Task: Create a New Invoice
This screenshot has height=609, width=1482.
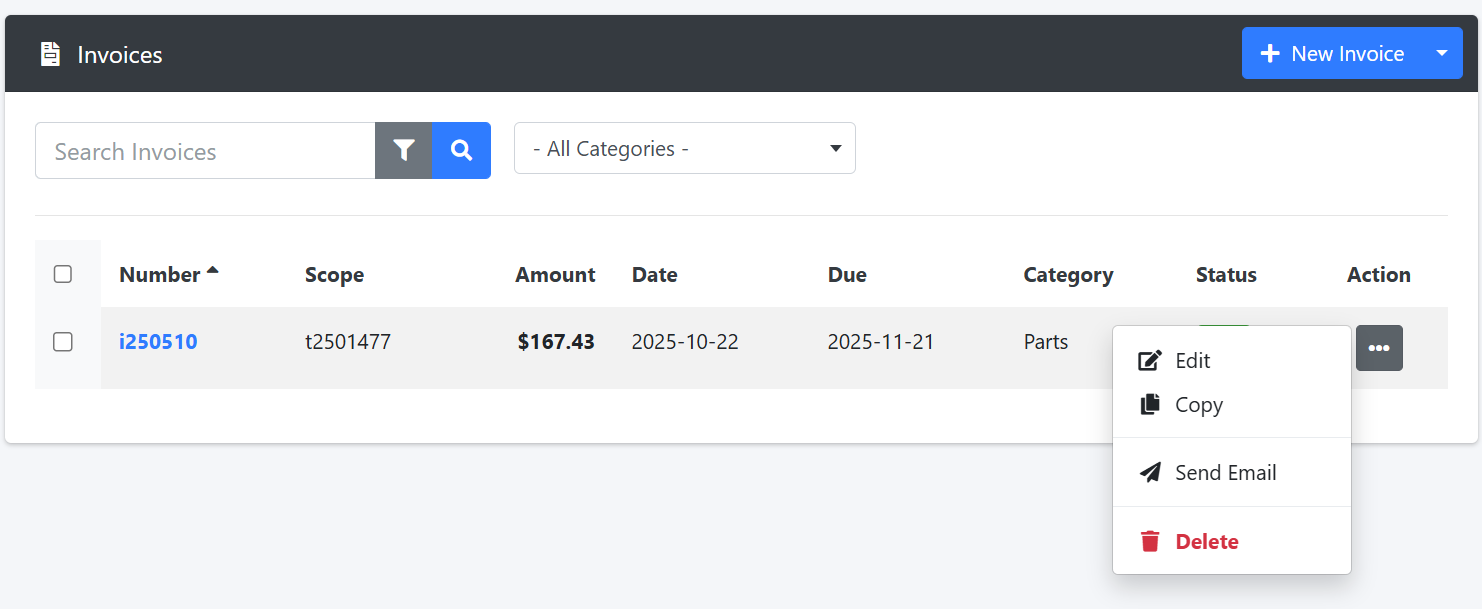Action: (1332, 54)
